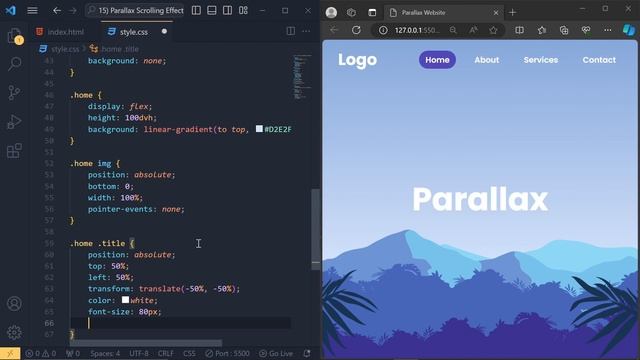
Task: Click Go Live in status bar
Action: [x=276, y=353]
